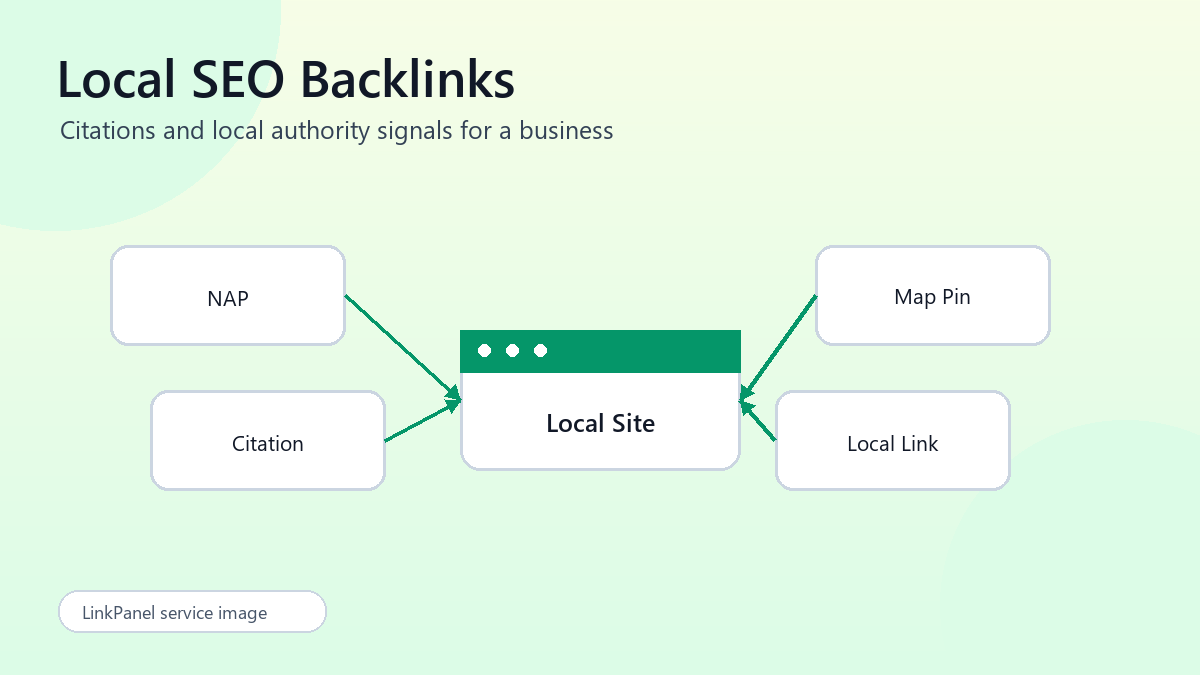Click the Map Pin box

point(933,296)
